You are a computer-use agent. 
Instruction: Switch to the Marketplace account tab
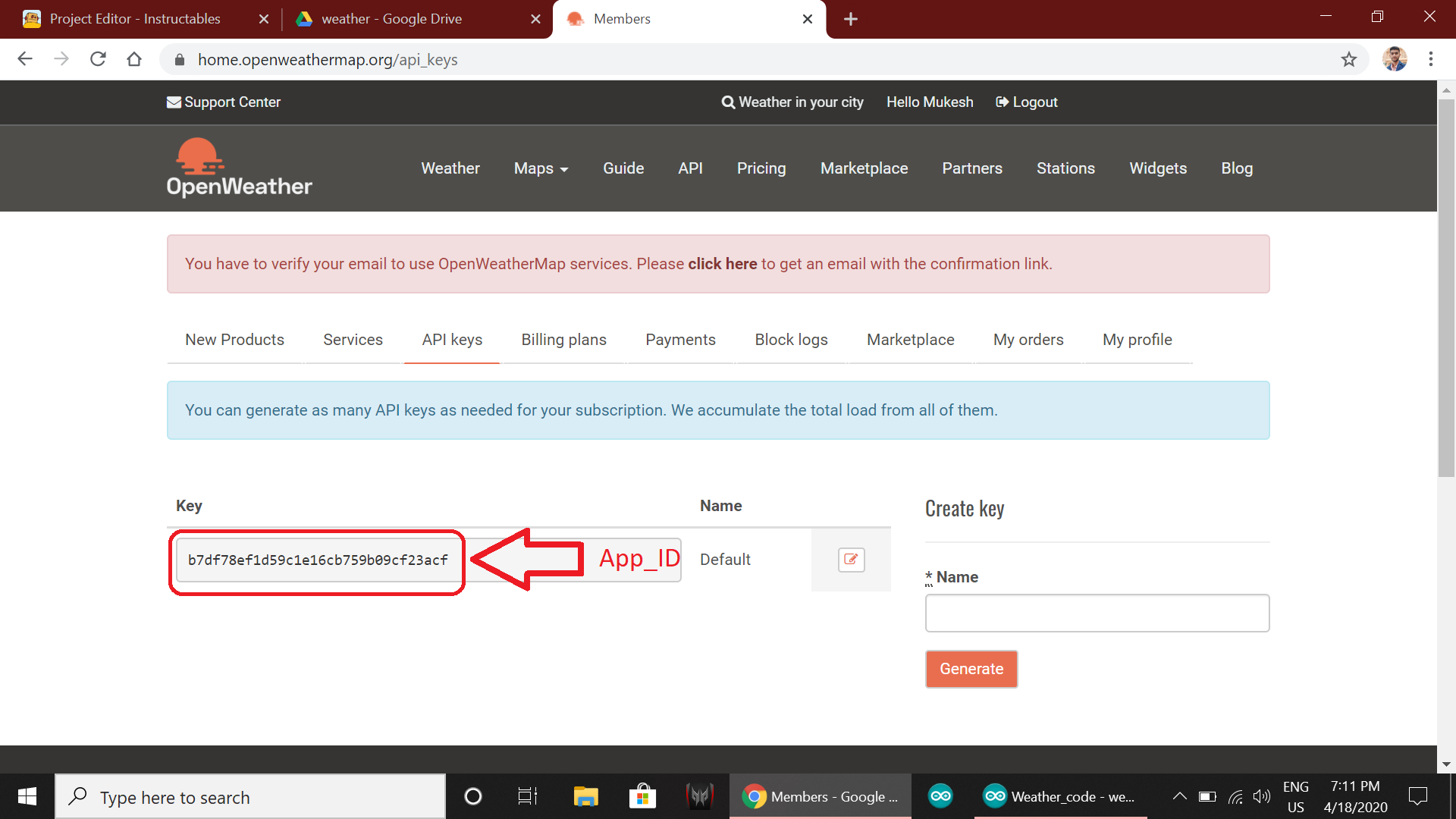(910, 340)
